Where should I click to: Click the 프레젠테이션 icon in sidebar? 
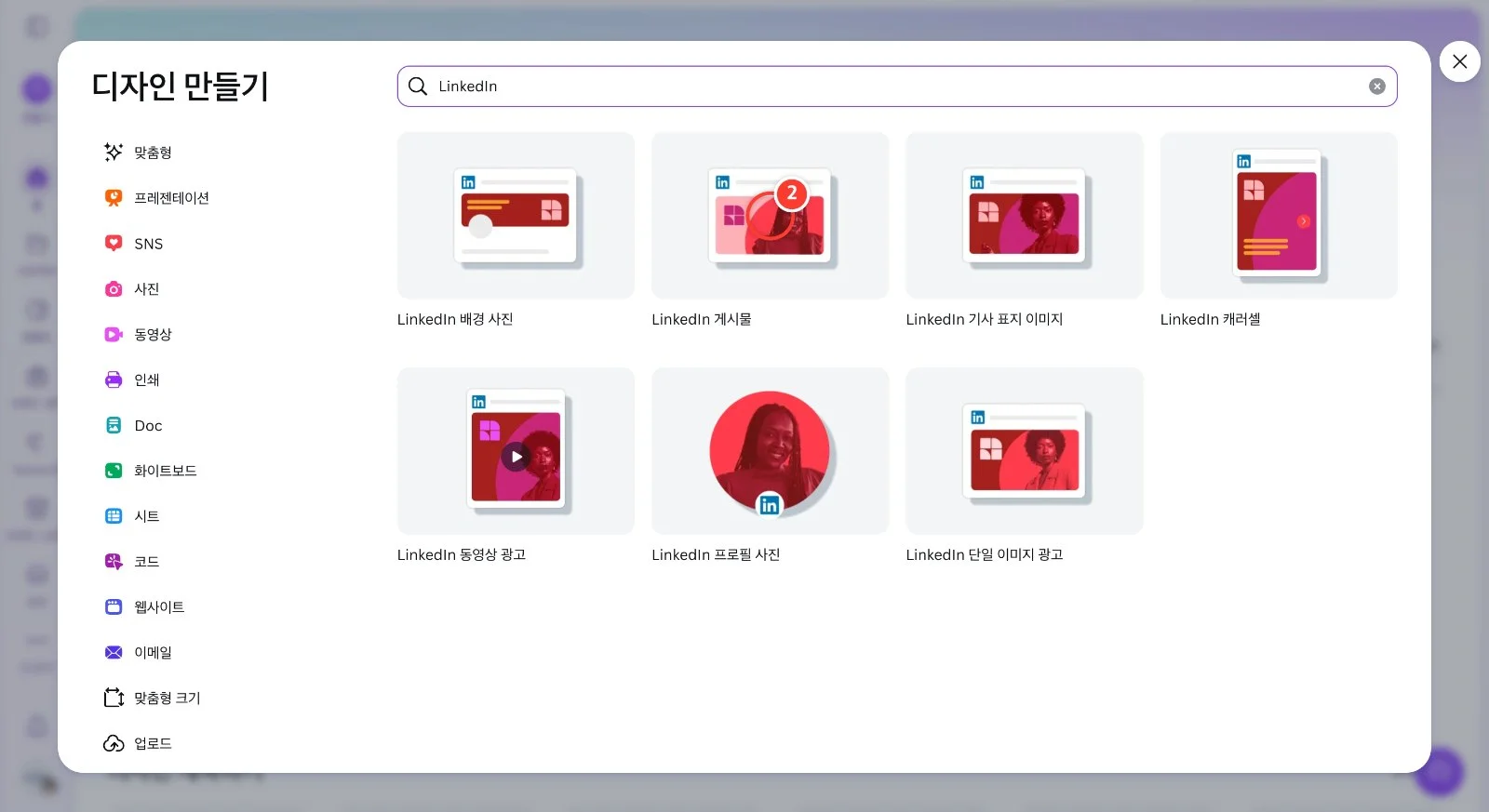click(114, 198)
